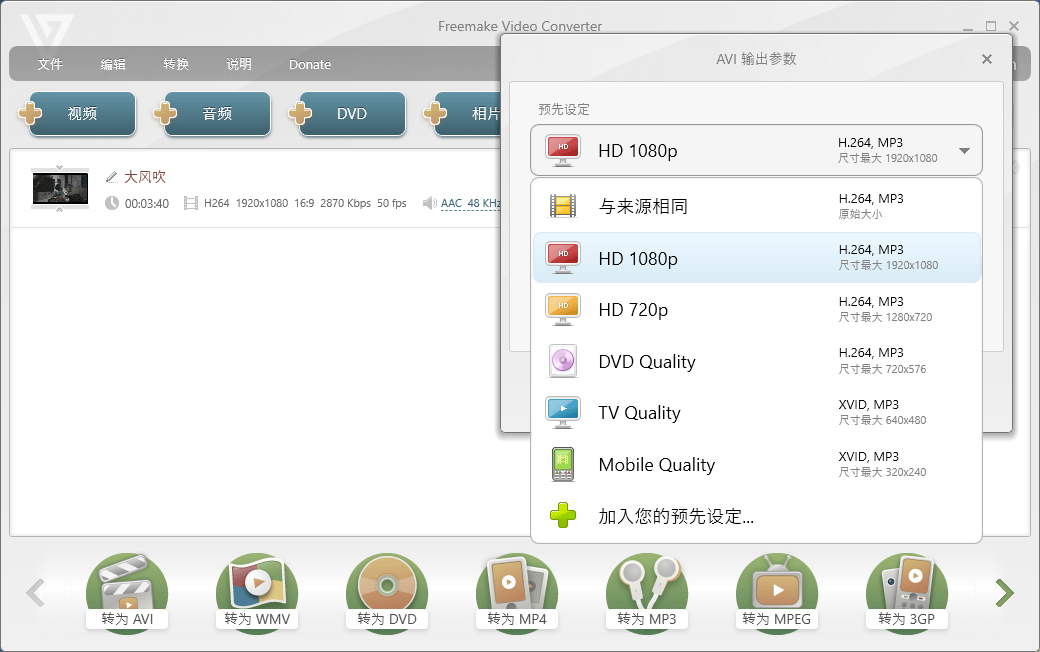1040x652 pixels.
Task: Convert to DVD with 转为 DVD icon
Action: (x=387, y=592)
